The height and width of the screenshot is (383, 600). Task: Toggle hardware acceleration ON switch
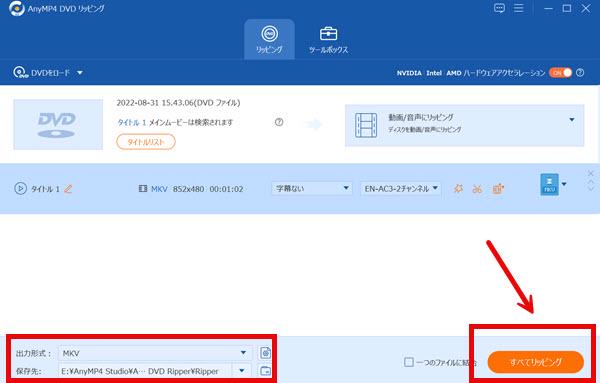click(560, 73)
